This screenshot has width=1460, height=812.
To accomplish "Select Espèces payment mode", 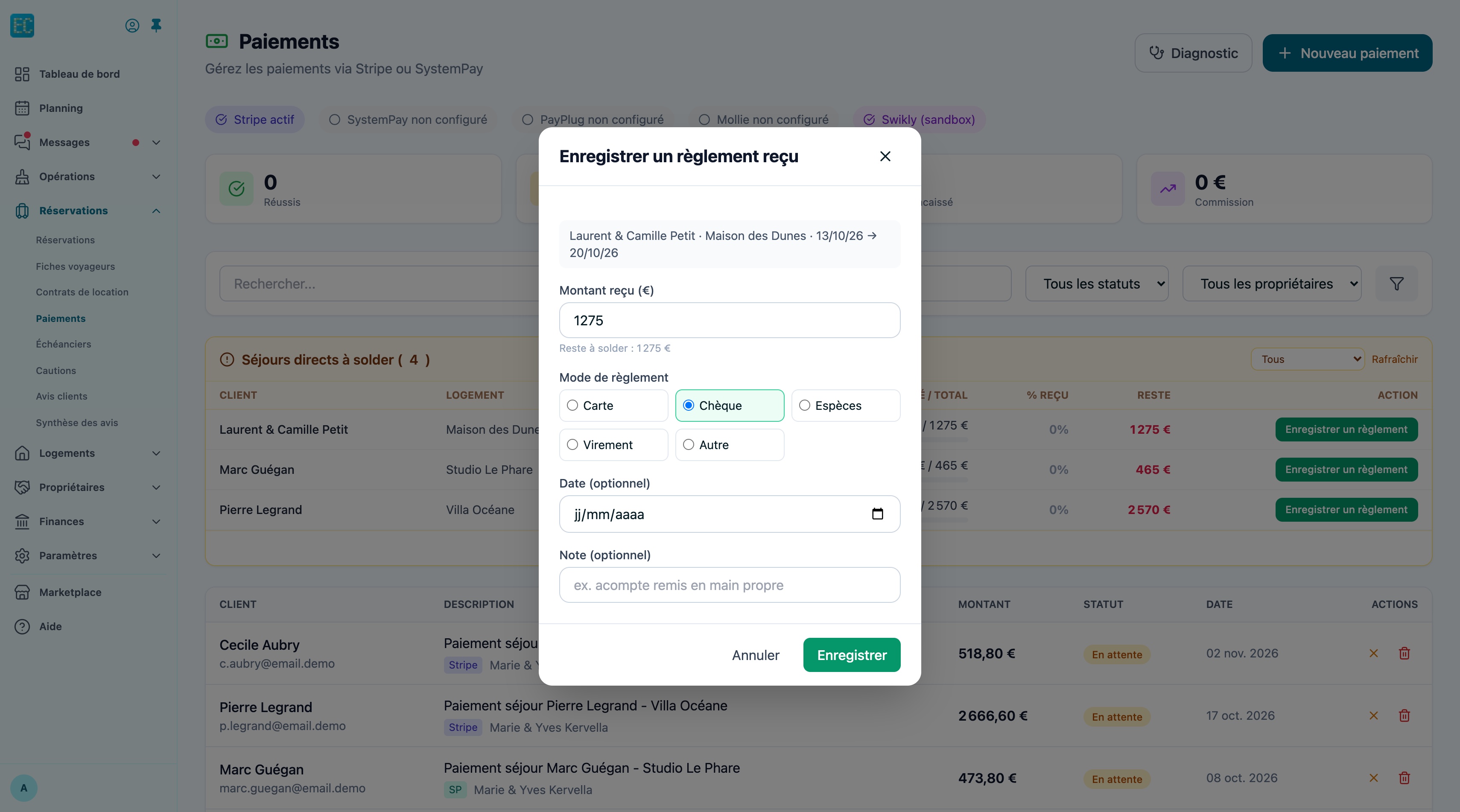I will [846, 405].
